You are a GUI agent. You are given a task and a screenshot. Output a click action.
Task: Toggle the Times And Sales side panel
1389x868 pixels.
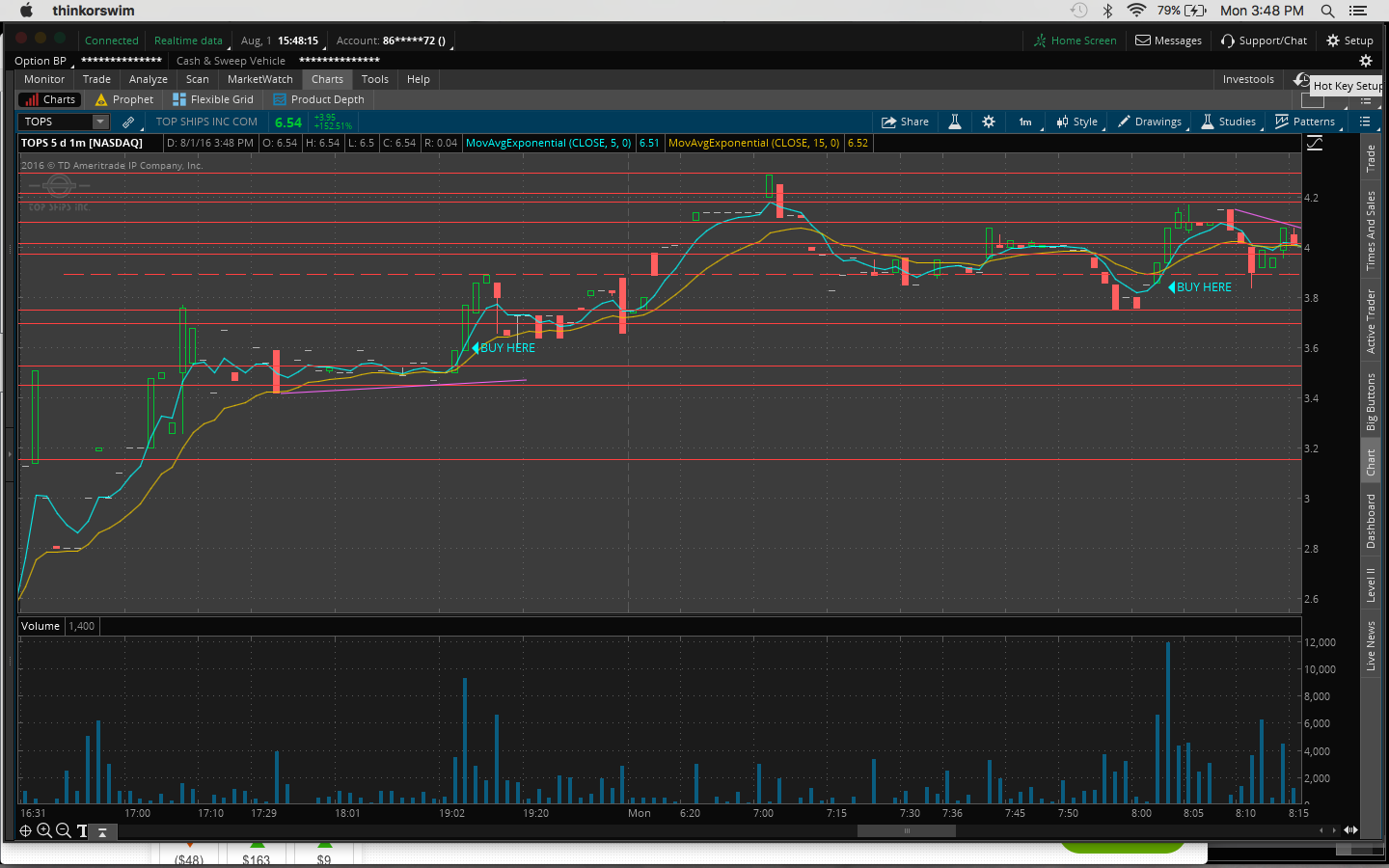coord(1371,230)
